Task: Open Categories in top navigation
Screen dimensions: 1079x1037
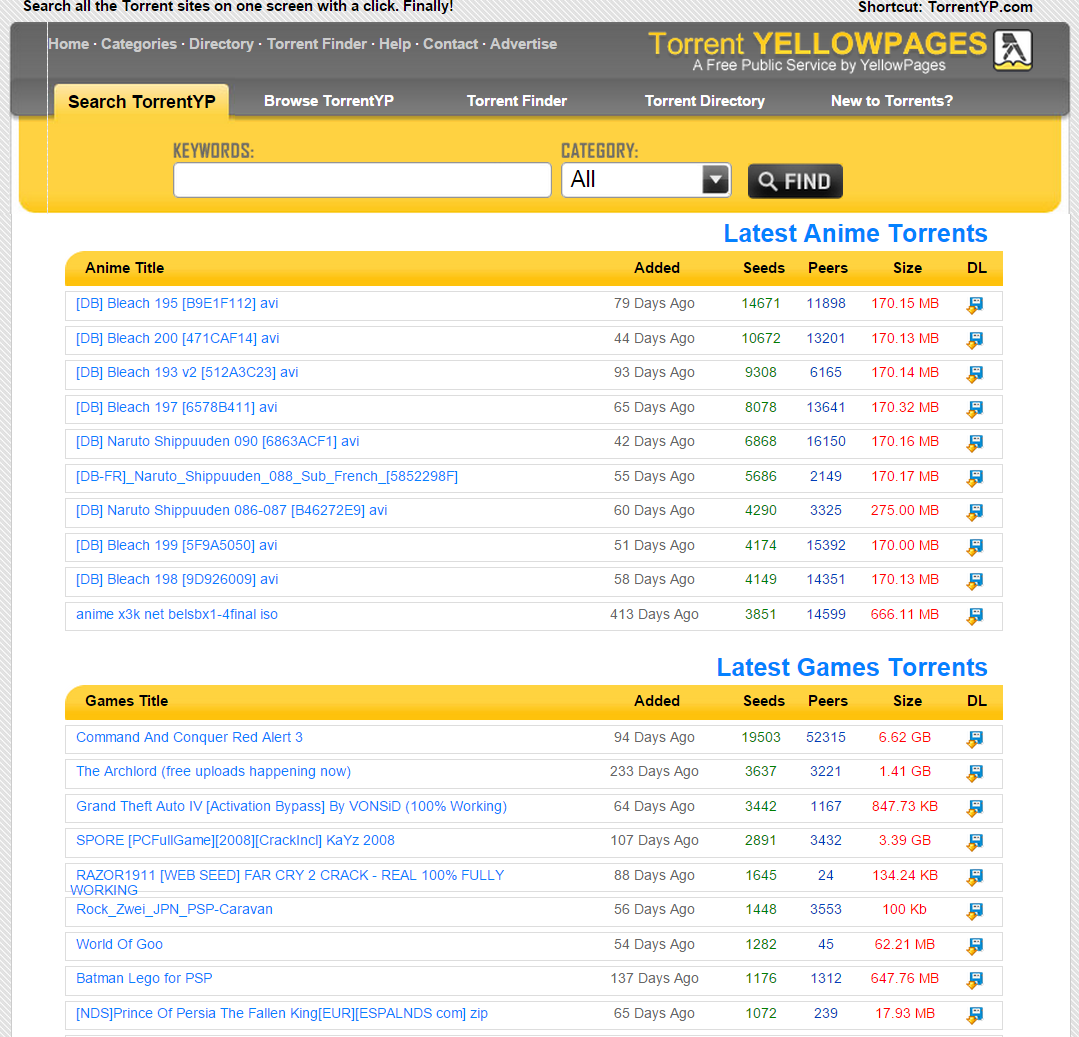Action: coord(139,44)
